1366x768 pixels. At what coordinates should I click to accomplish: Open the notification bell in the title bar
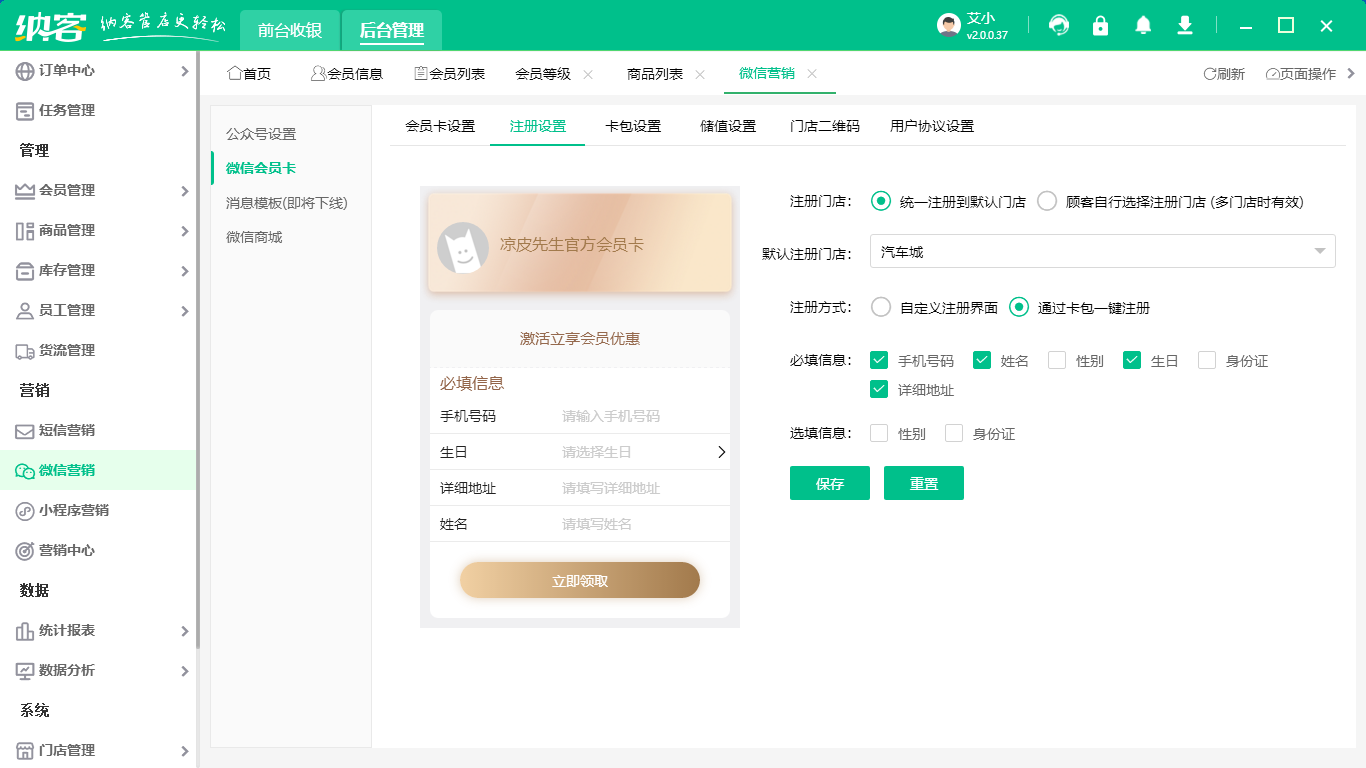[1142, 25]
